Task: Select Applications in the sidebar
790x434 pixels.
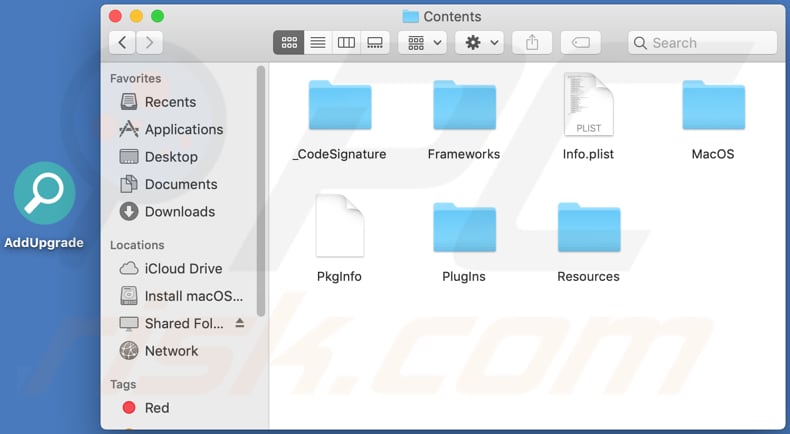Action: [183, 129]
